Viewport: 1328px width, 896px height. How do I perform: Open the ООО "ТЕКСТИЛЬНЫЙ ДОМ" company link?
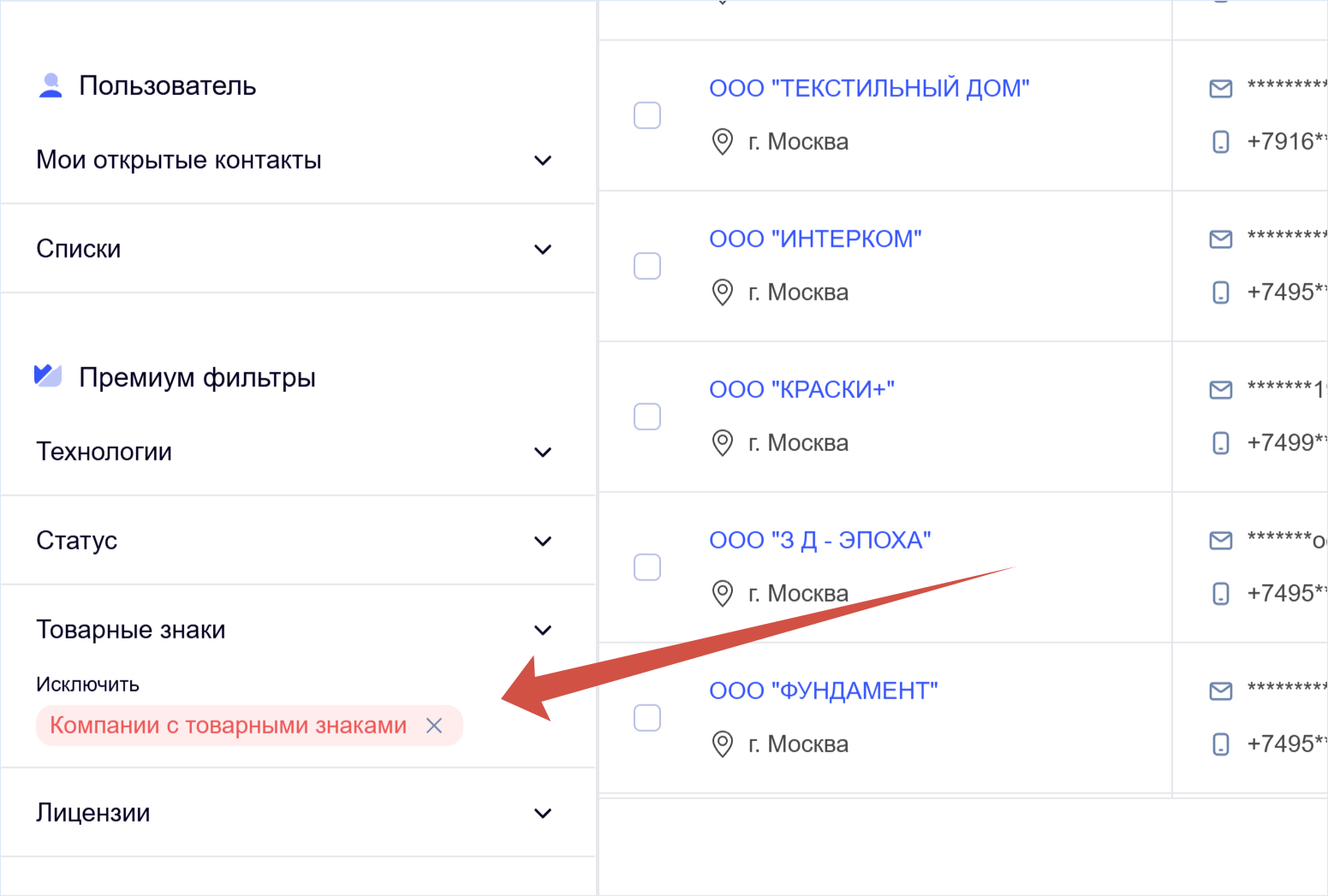coord(869,86)
